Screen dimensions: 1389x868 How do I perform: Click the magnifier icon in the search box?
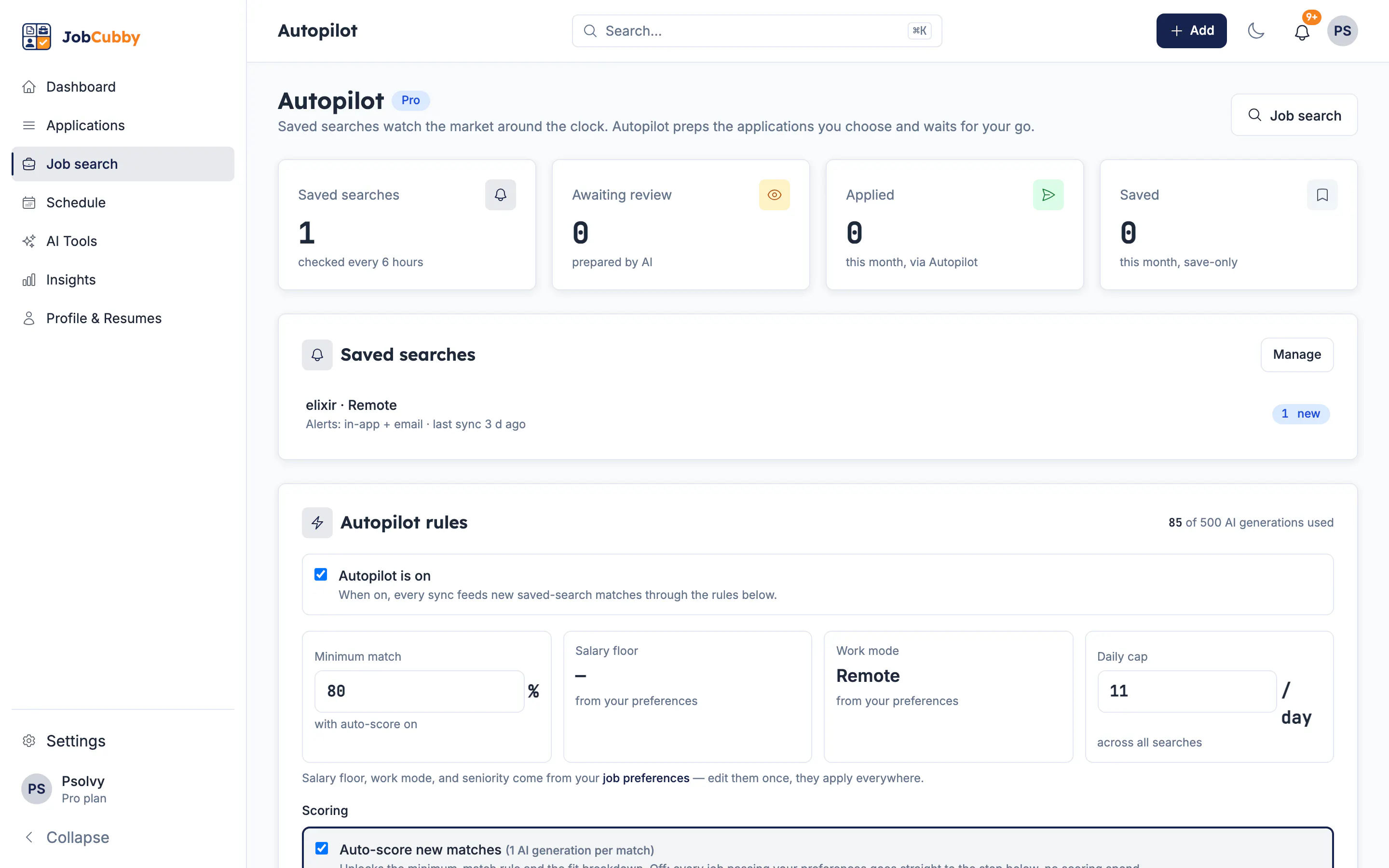[590, 31]
